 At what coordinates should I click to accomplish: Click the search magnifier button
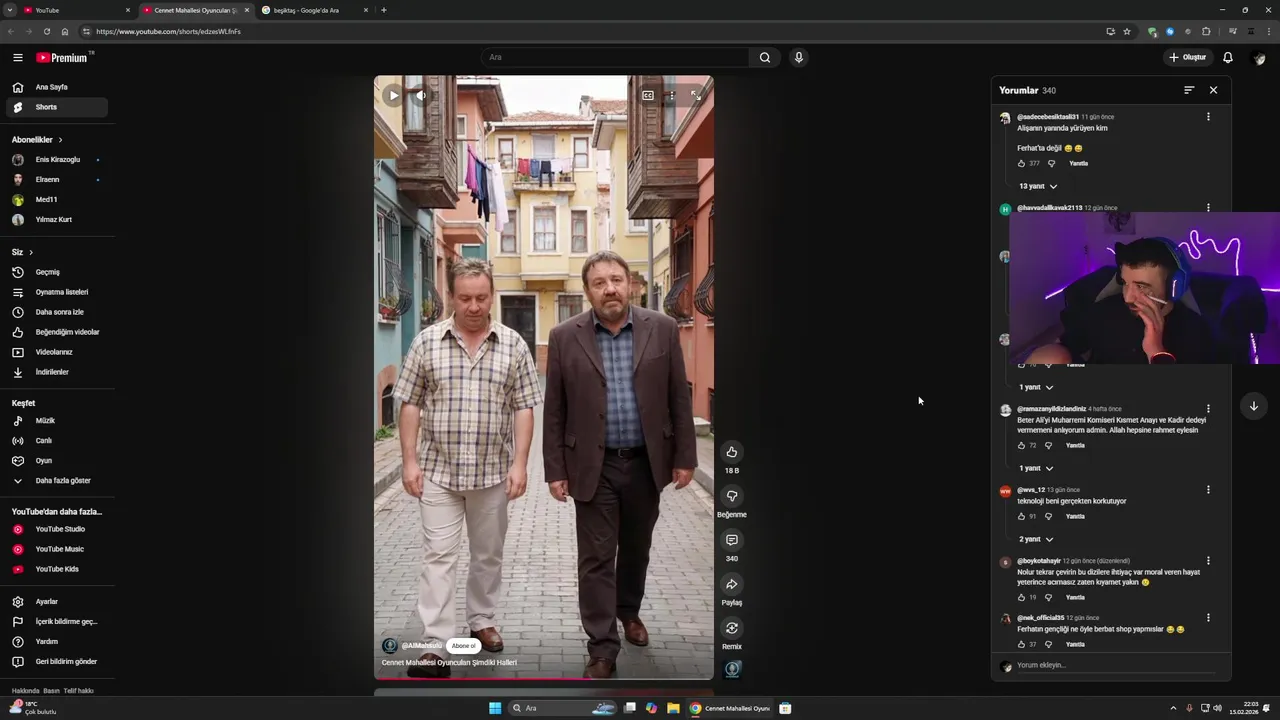(x=765, y=57)
